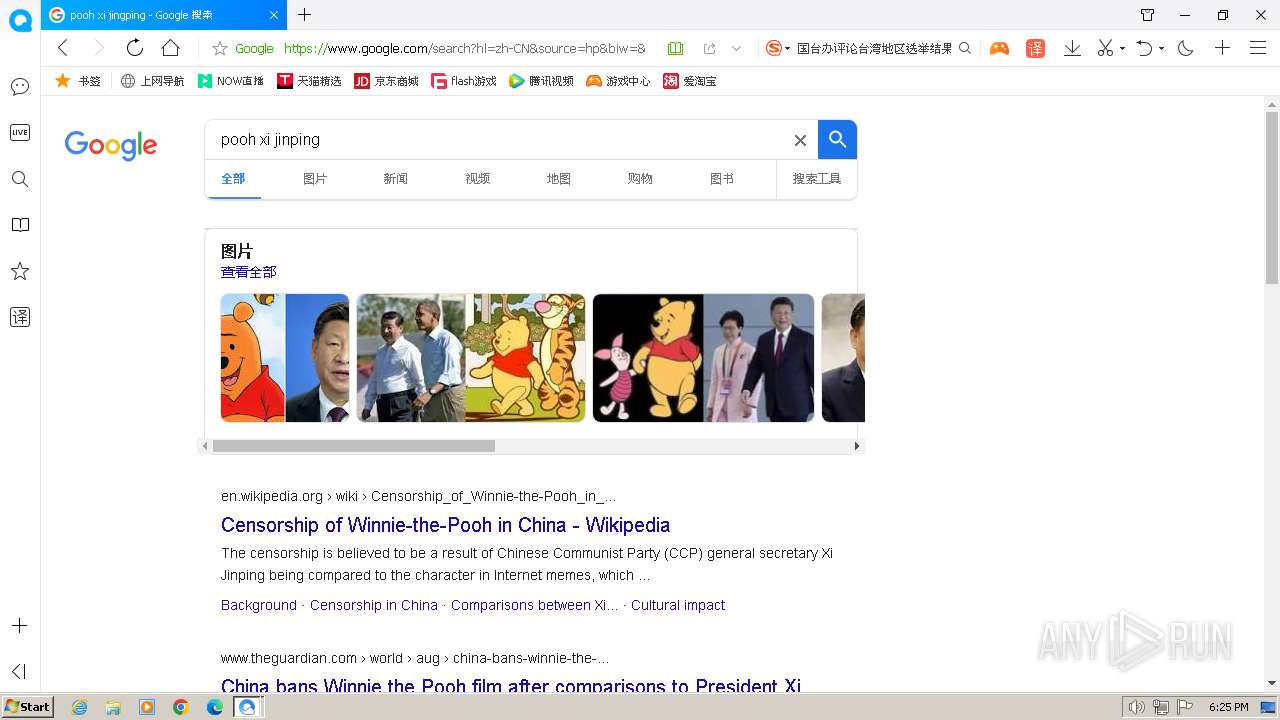Screen dimensions: 1280x720
Task: Open 爱淘宝 bookmark
Action: tap(690, 81)
